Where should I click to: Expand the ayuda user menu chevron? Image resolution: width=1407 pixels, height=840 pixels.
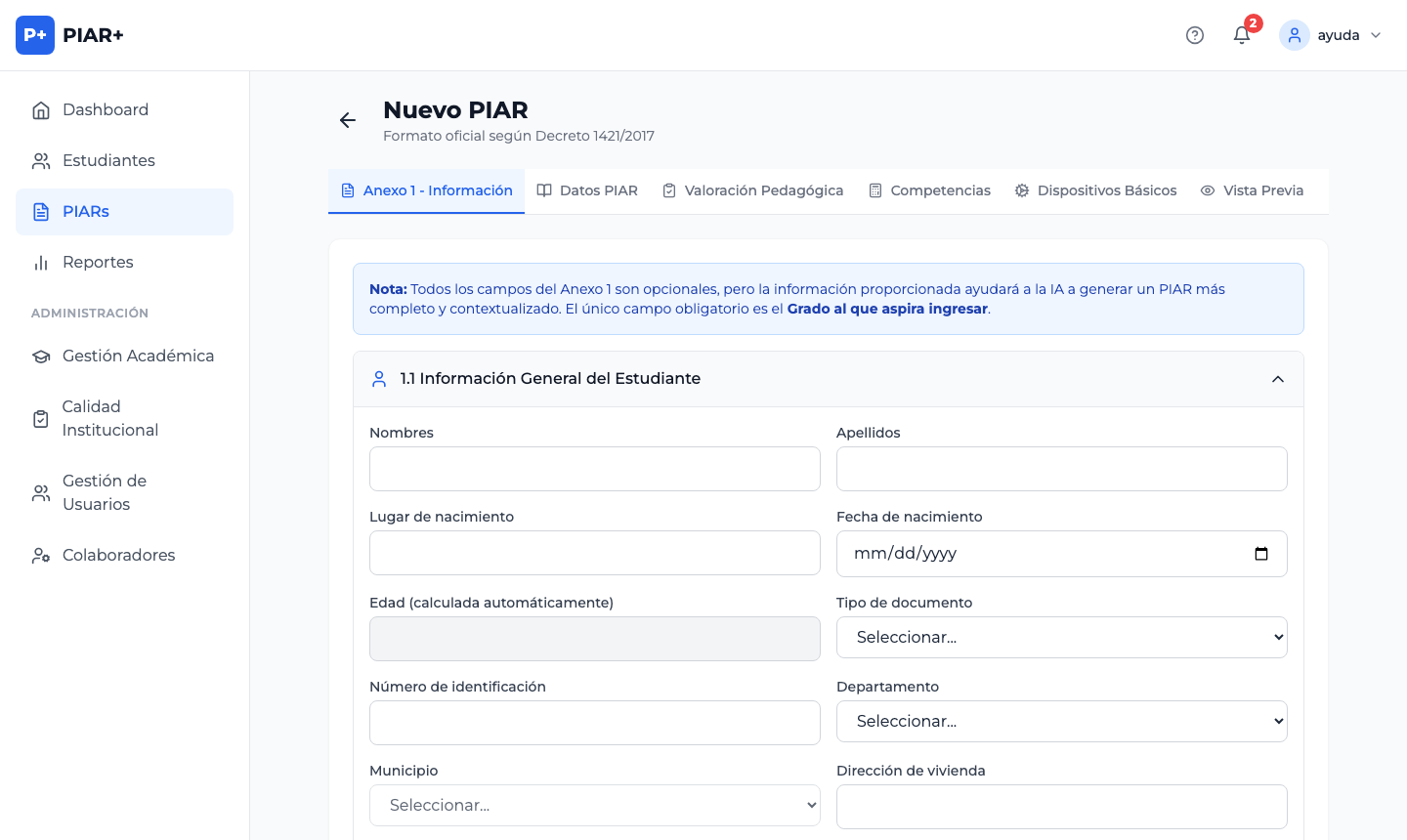tap(1376, 35)
